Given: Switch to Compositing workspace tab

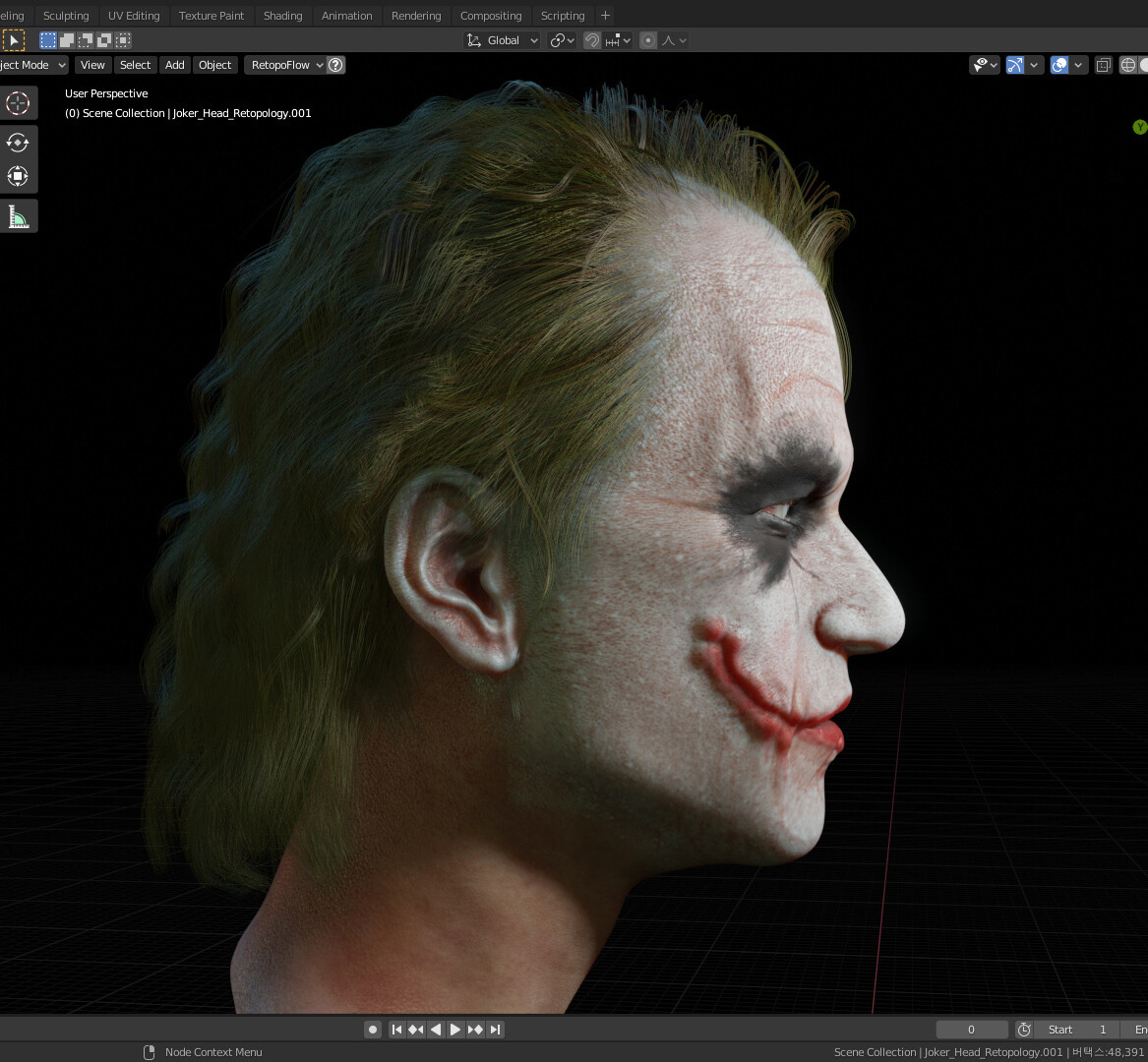Looking at the screenshot, I should click(x=491, y=16).
